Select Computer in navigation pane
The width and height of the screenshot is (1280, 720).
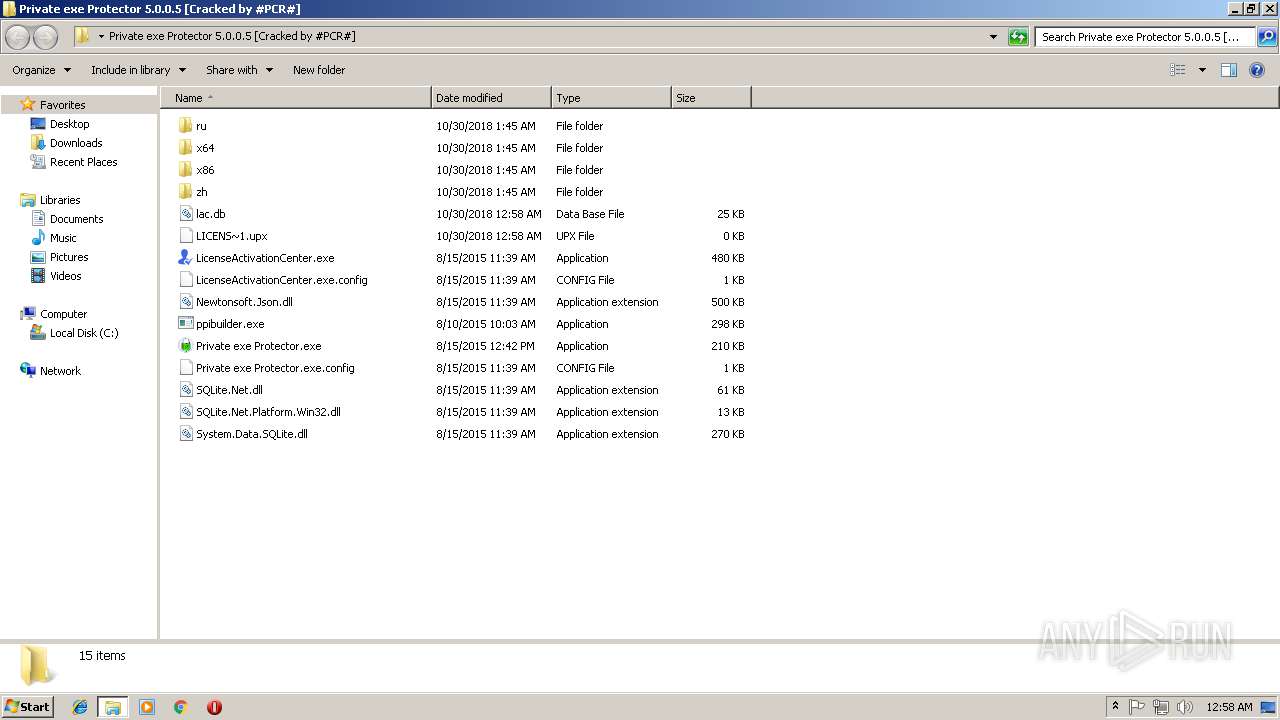[x=63, y=314]
